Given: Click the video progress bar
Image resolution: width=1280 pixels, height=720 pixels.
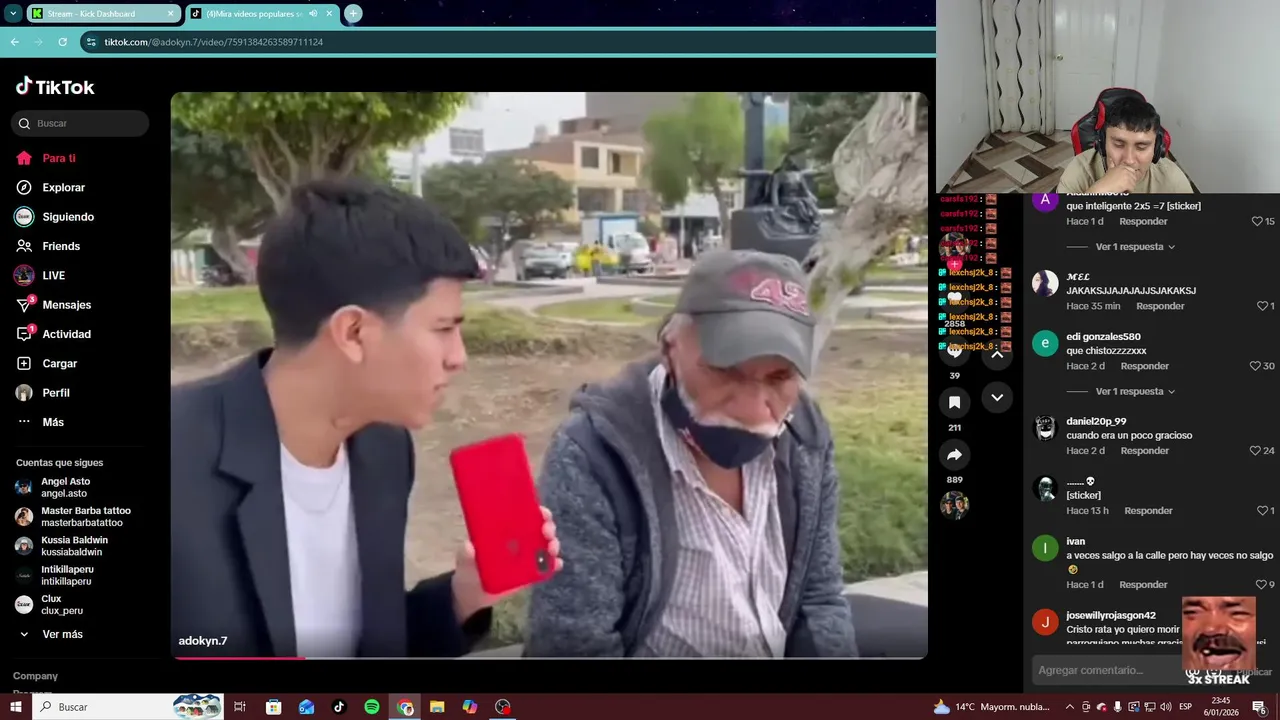Looking at the screenshot, I should coord(549,657).
